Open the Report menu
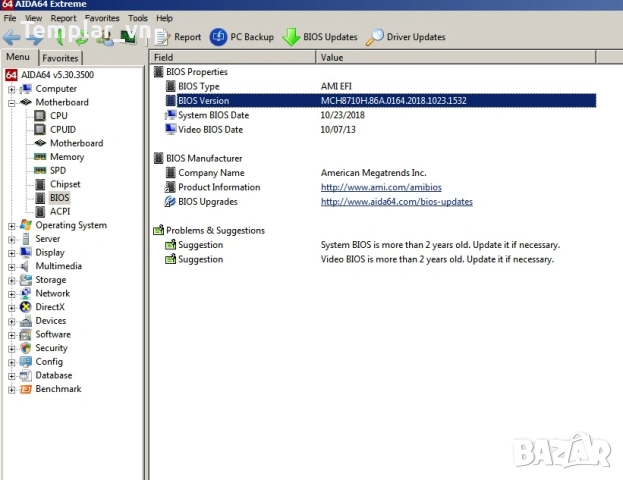The width and height of the screenshot is (623, 480). [63, 18]
